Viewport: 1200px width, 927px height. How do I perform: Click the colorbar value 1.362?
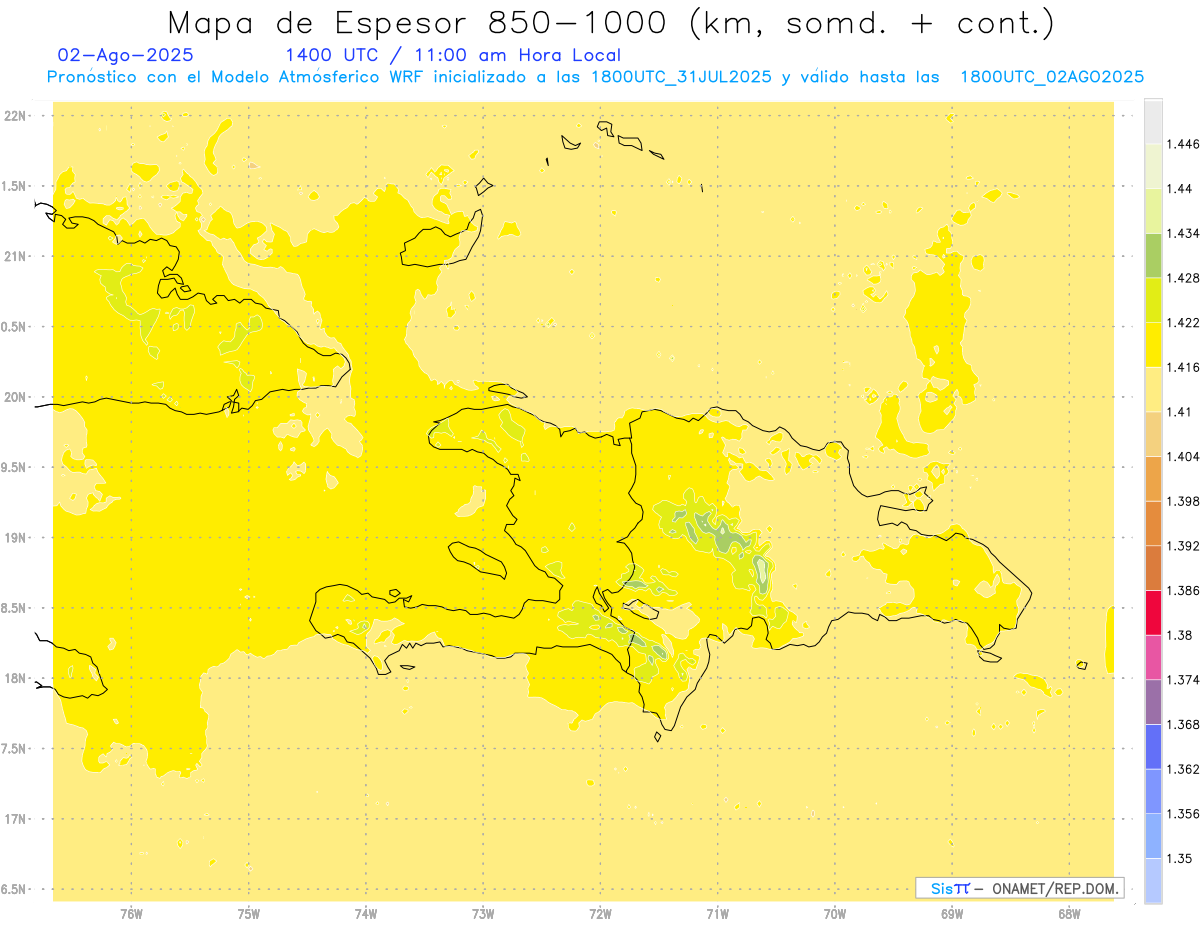tap(1183, 769)
